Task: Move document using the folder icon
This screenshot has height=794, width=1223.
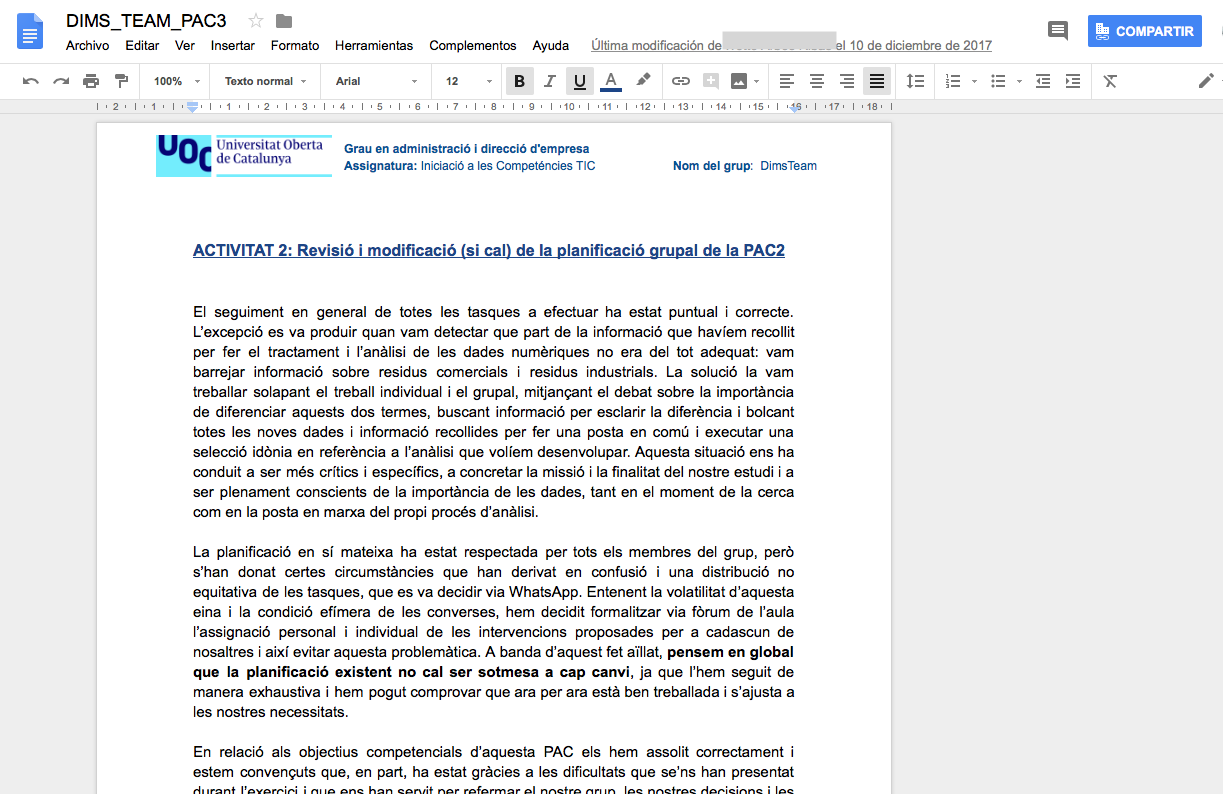Action: pyautogui.click(x=284, y=21)
